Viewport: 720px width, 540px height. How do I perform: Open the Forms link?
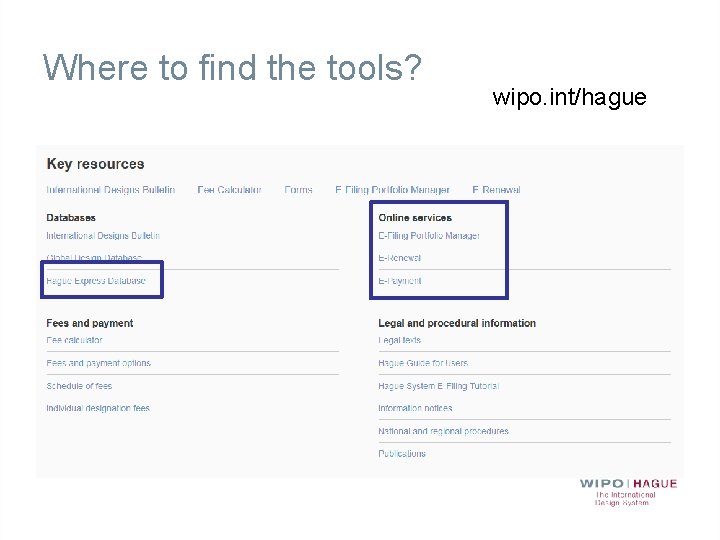coord(298,190)
